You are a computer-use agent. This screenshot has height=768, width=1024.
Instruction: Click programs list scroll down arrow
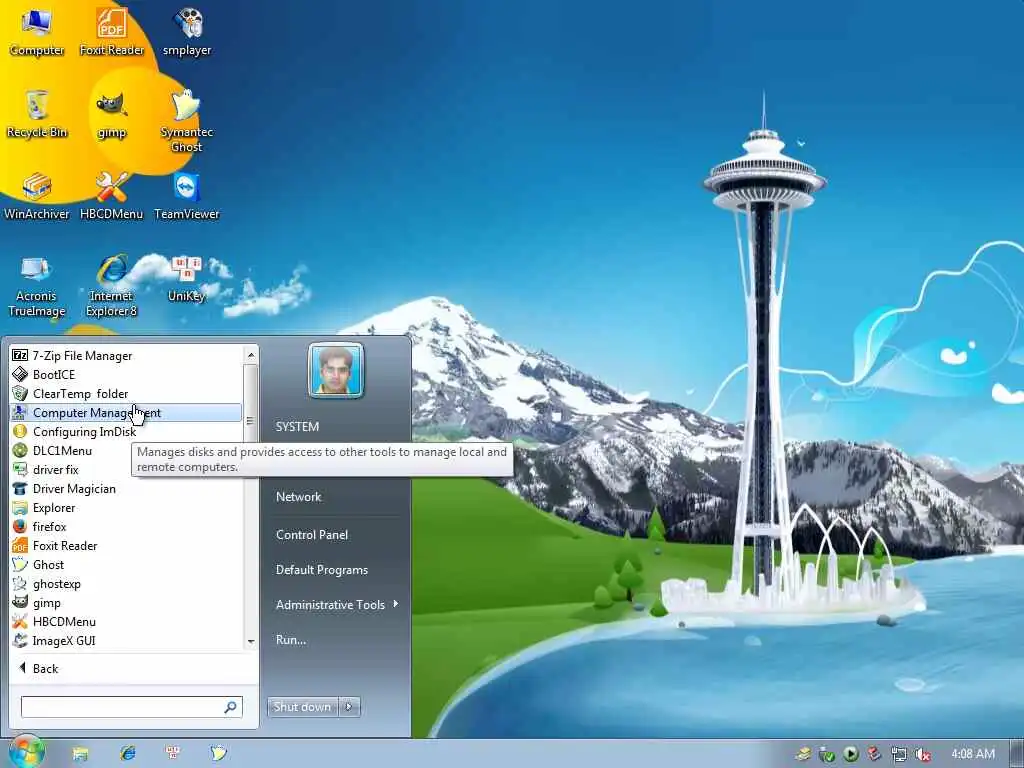click(251, 642)
